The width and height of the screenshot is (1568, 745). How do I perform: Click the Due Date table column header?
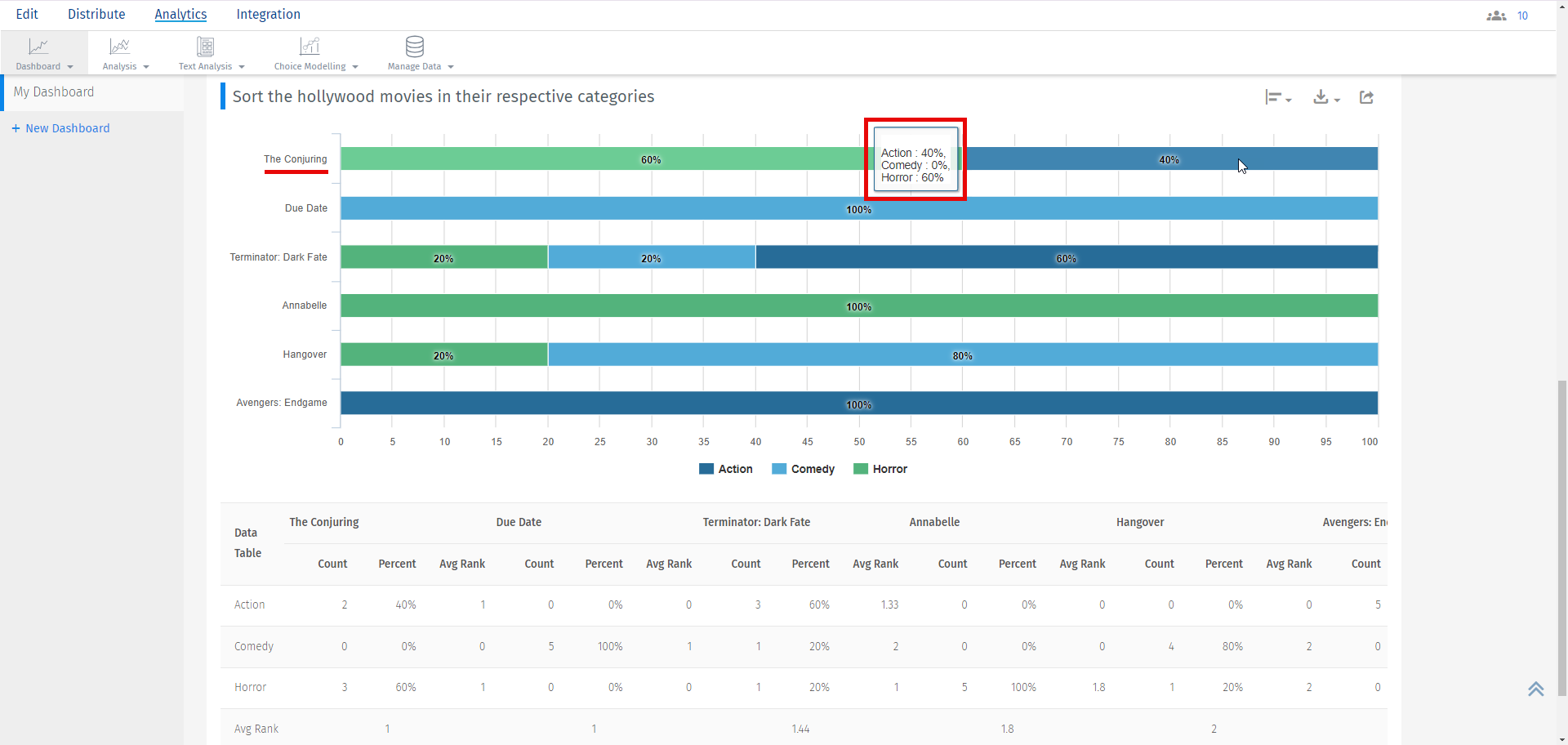click(519, 522)
